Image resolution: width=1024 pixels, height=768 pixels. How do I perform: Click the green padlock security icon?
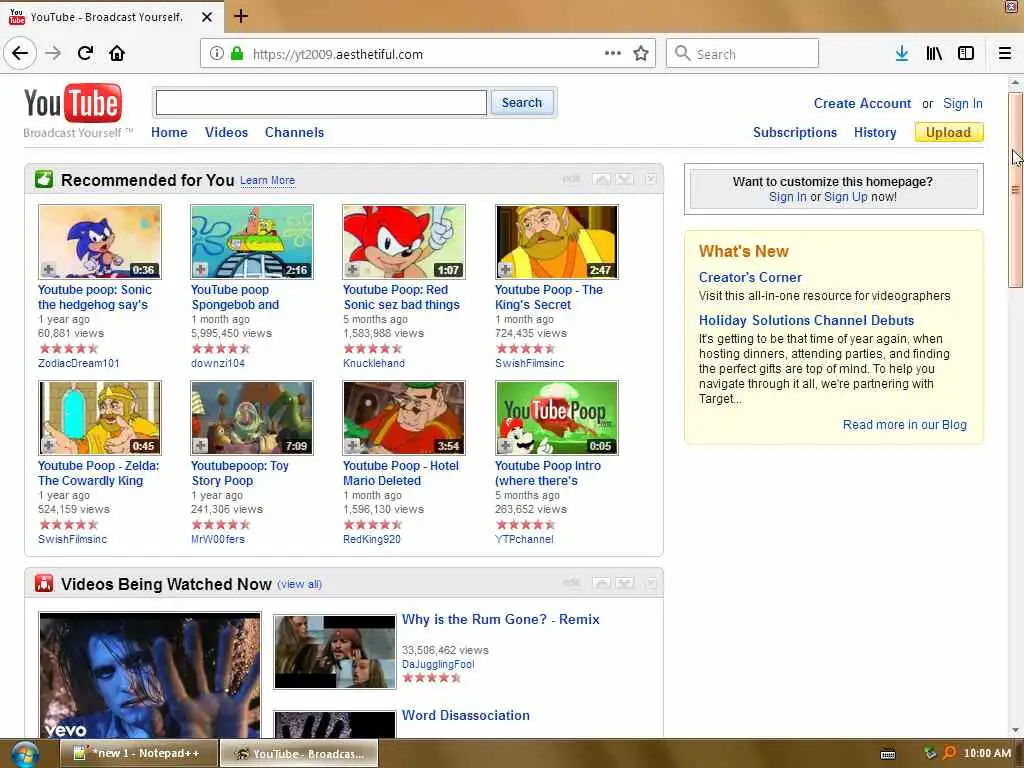pos(237,54)
